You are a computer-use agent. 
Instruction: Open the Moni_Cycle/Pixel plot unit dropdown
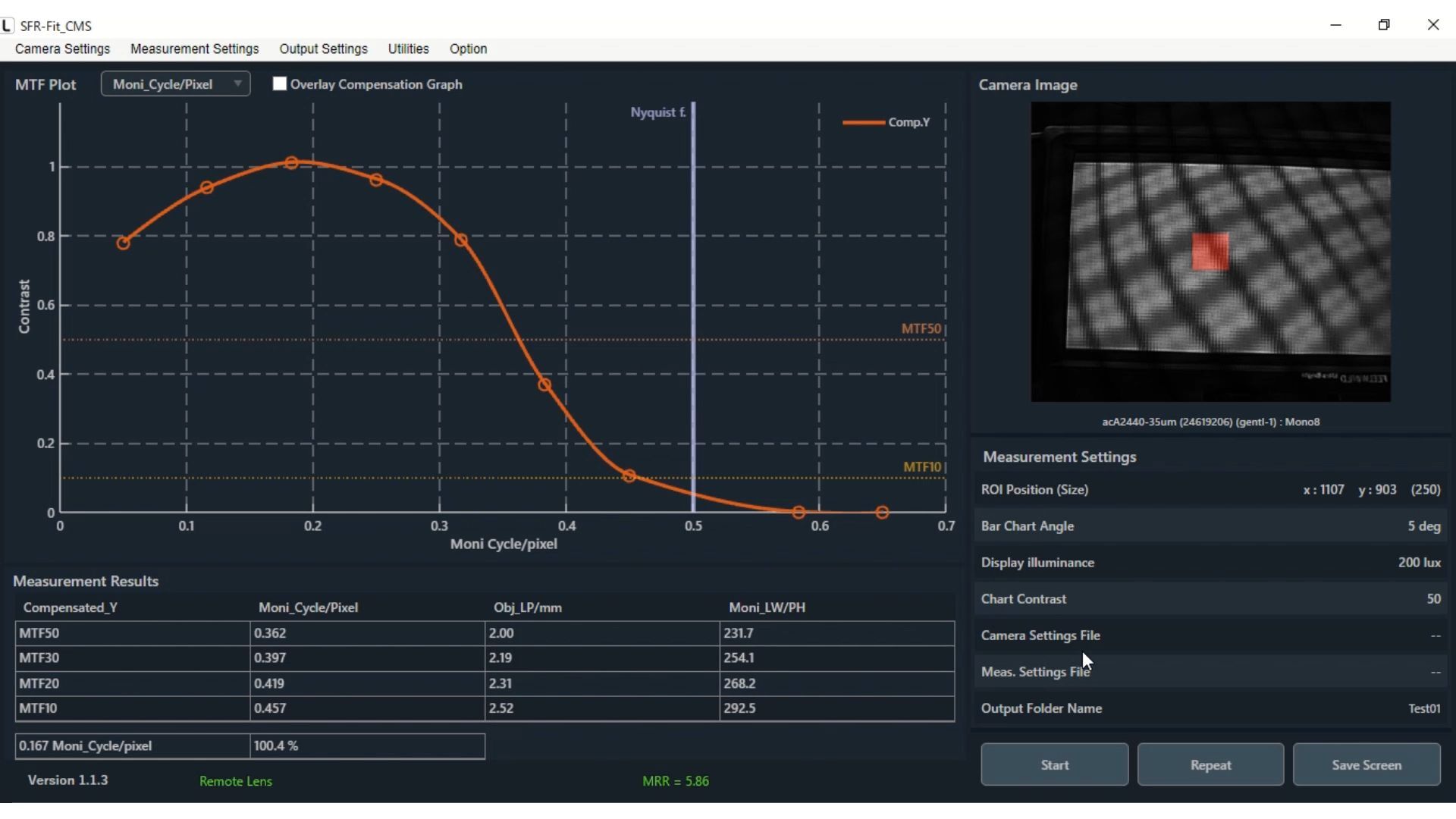175,83
